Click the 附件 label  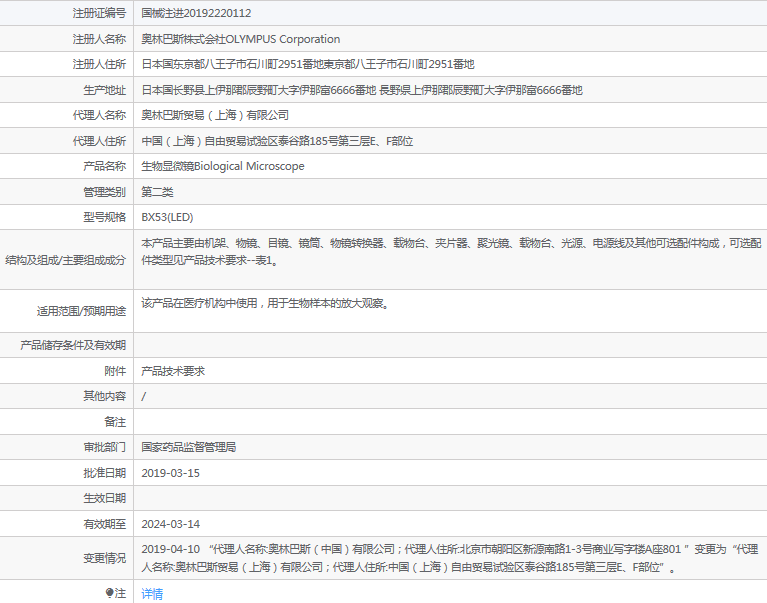(x=115, y=371)
